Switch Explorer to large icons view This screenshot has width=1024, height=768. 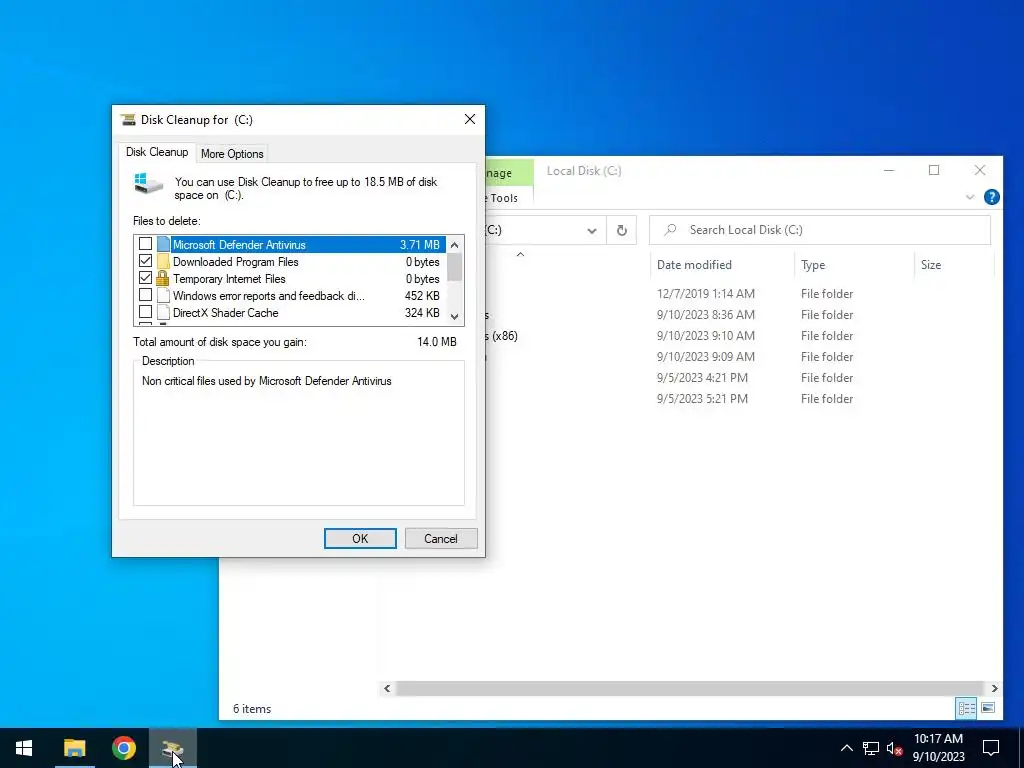click(x=988, y=708)
